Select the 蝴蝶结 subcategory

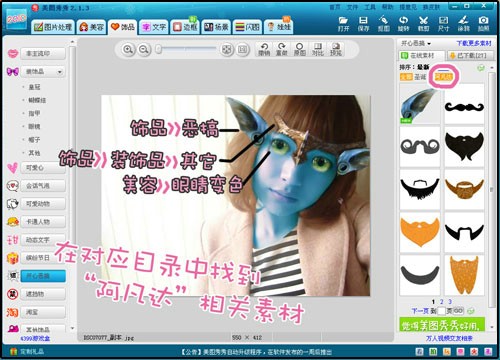pyautogui.click(x=37, y=100)
